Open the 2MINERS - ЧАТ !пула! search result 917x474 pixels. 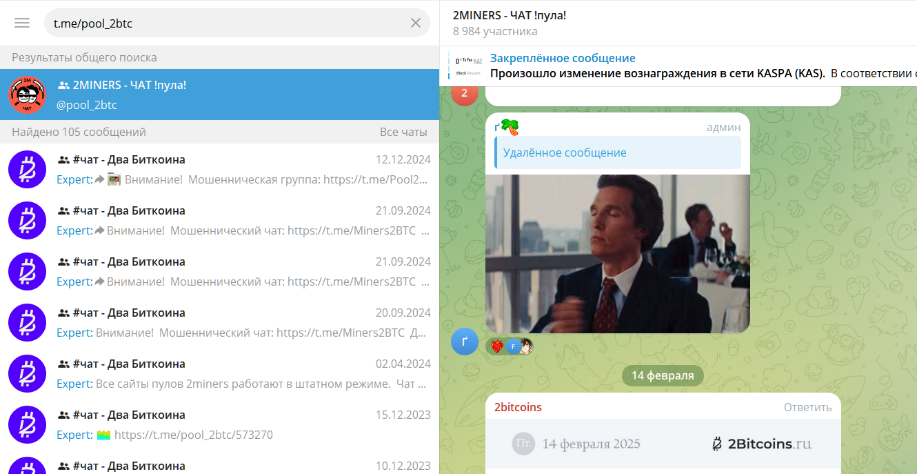[219, 95]
